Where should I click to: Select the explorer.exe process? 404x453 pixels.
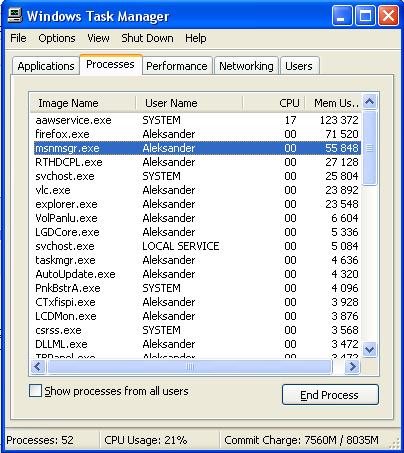[197, 204]
